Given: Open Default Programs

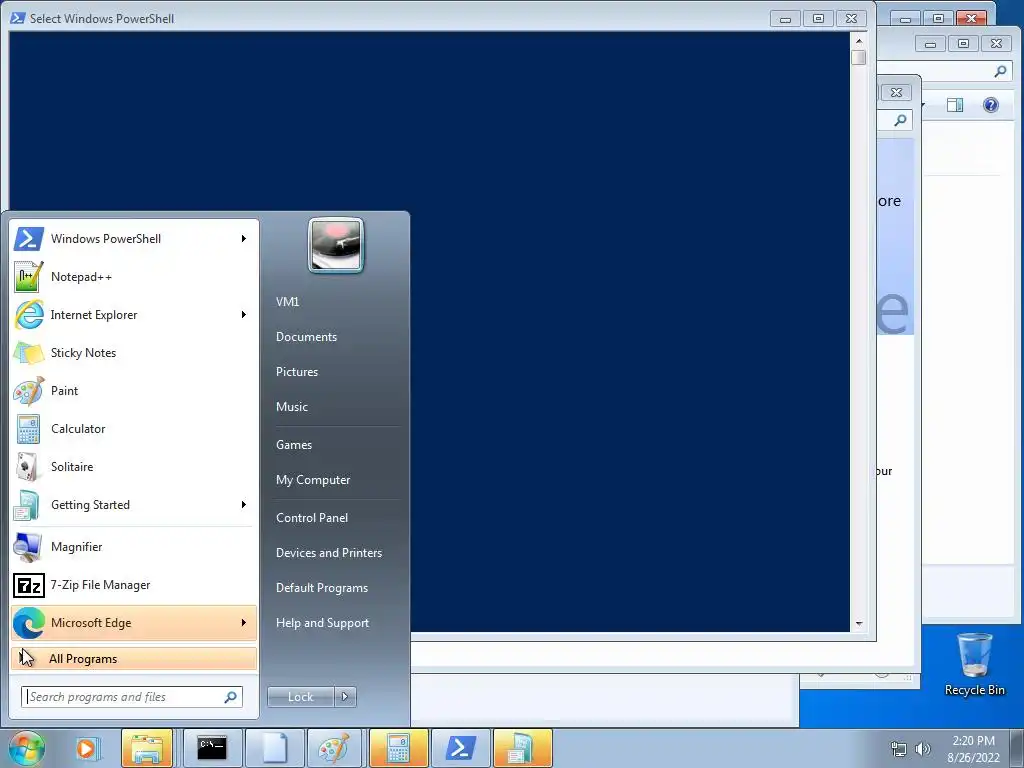Looking at the screenshot, I should click(x=322, y=588).
